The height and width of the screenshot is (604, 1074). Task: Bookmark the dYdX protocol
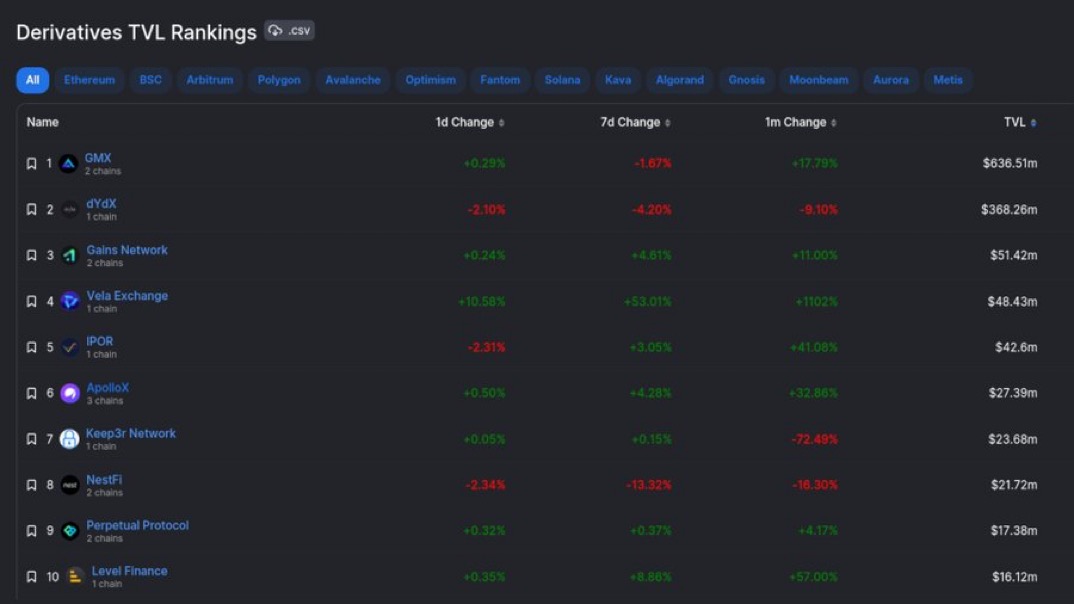(x=31, y=210)
